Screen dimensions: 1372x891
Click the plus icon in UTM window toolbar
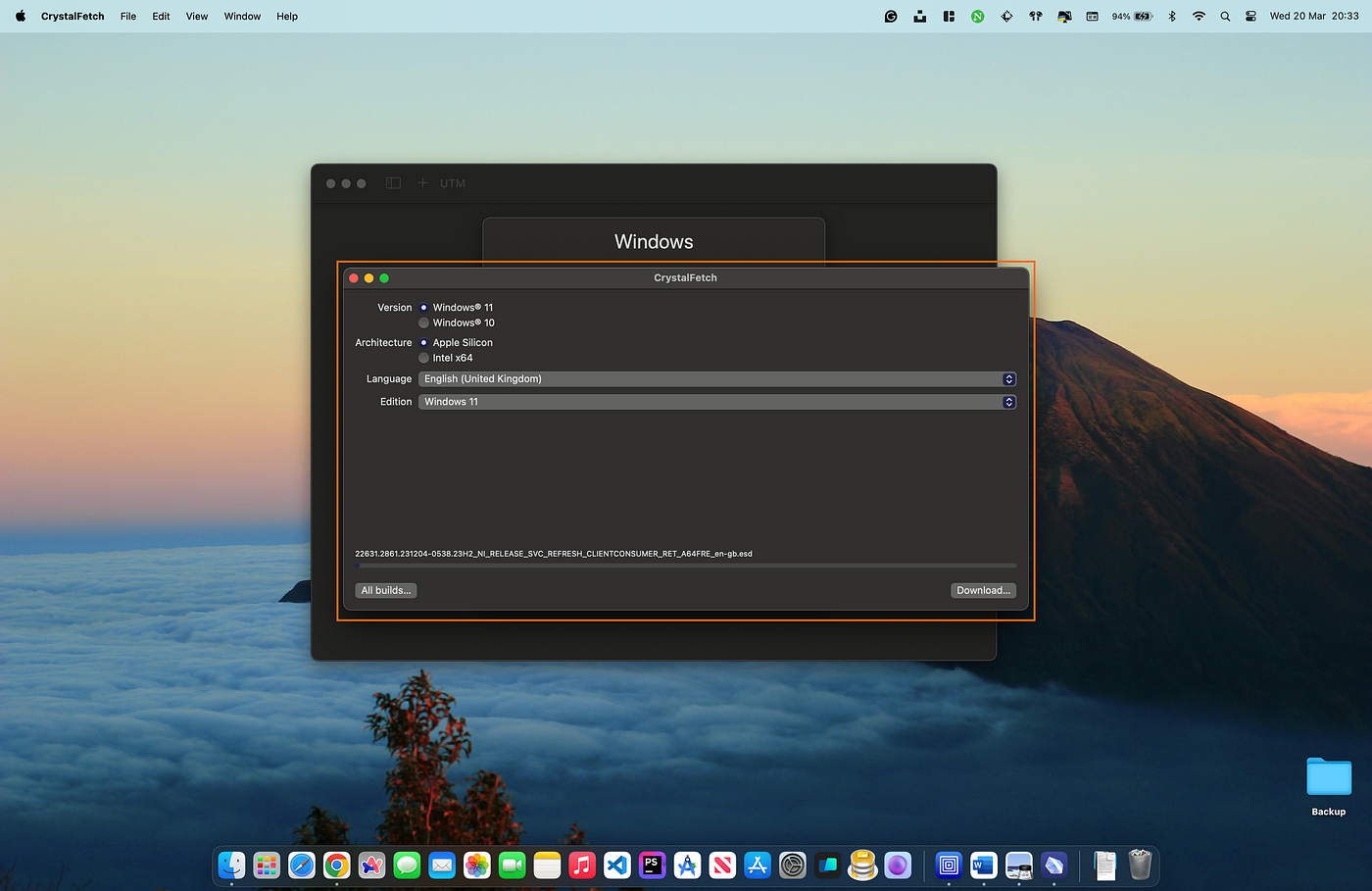click(422, 183)
